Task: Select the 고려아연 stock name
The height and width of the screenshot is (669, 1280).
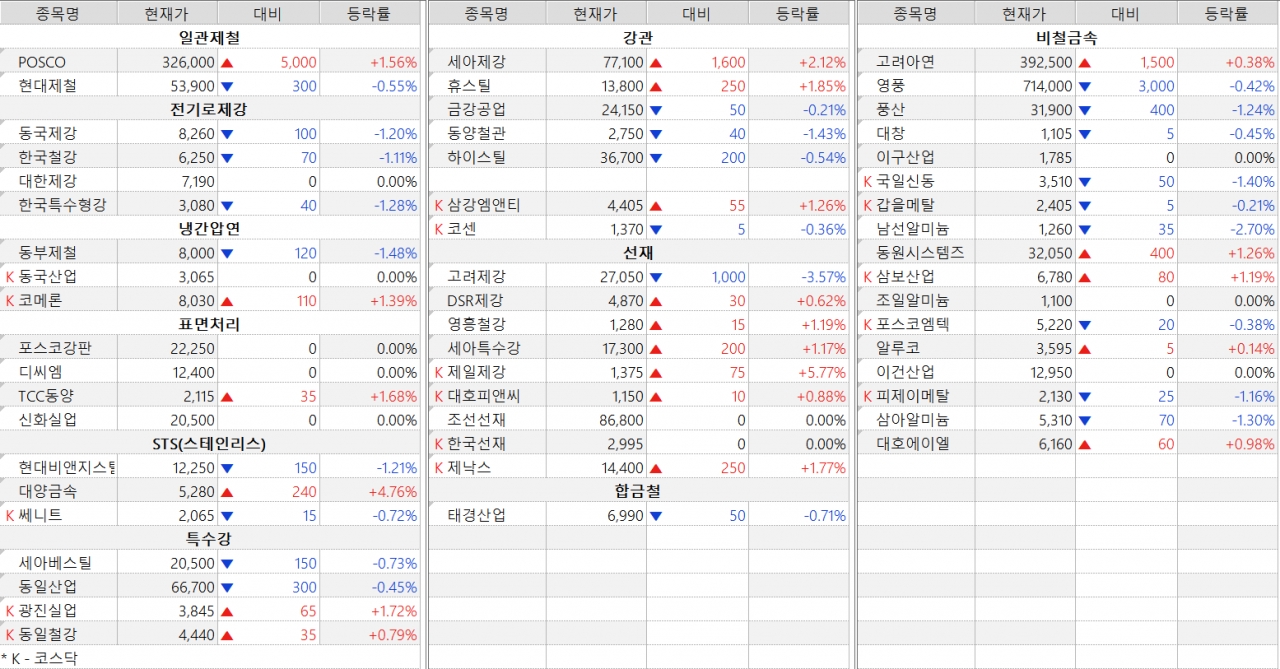Action: (x=905, y=62)
